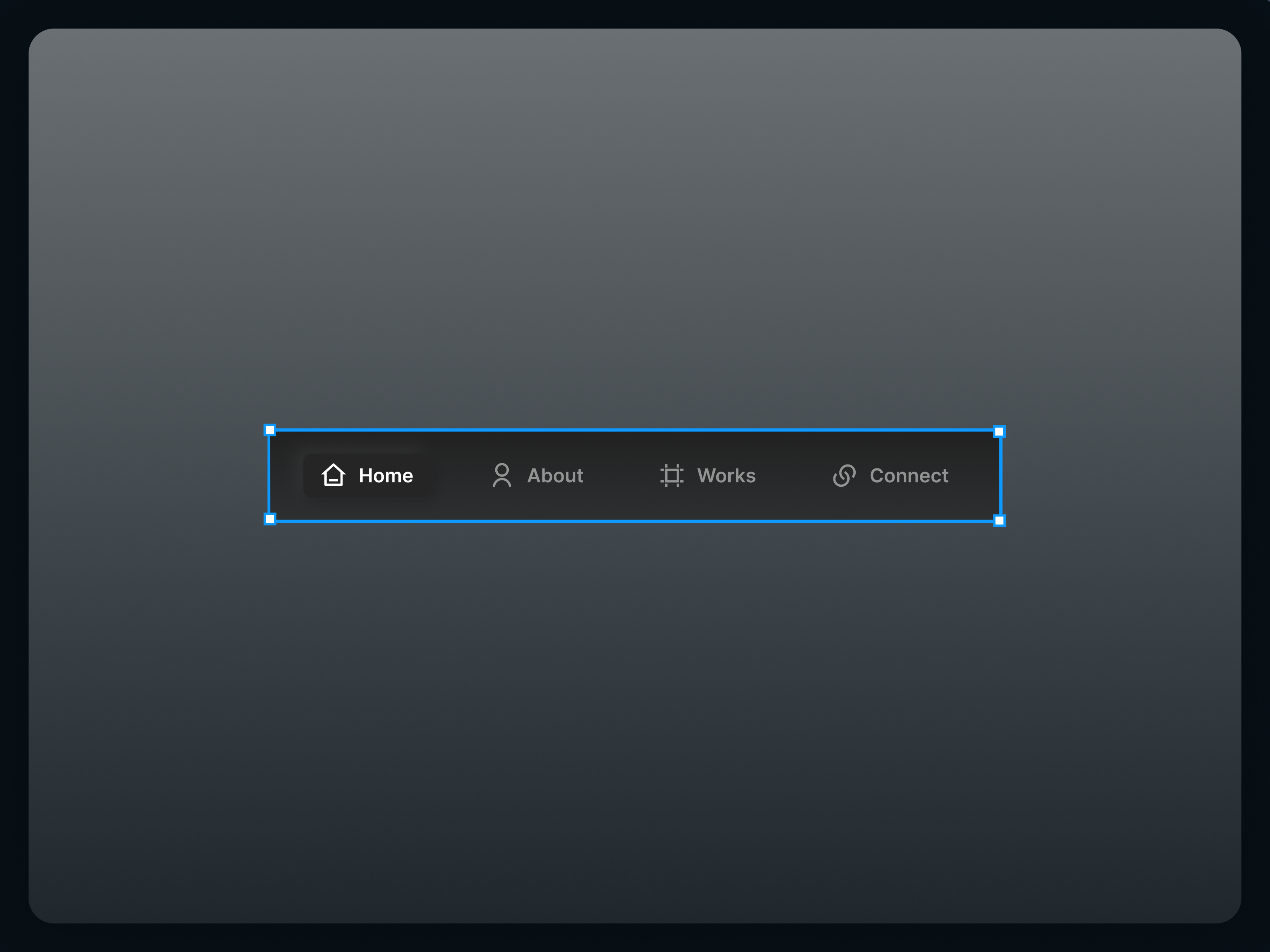Click the left blue selection edge
The width and height of the screenshot is (1270, 952).
pyautogui.click(x=269, y=475)
